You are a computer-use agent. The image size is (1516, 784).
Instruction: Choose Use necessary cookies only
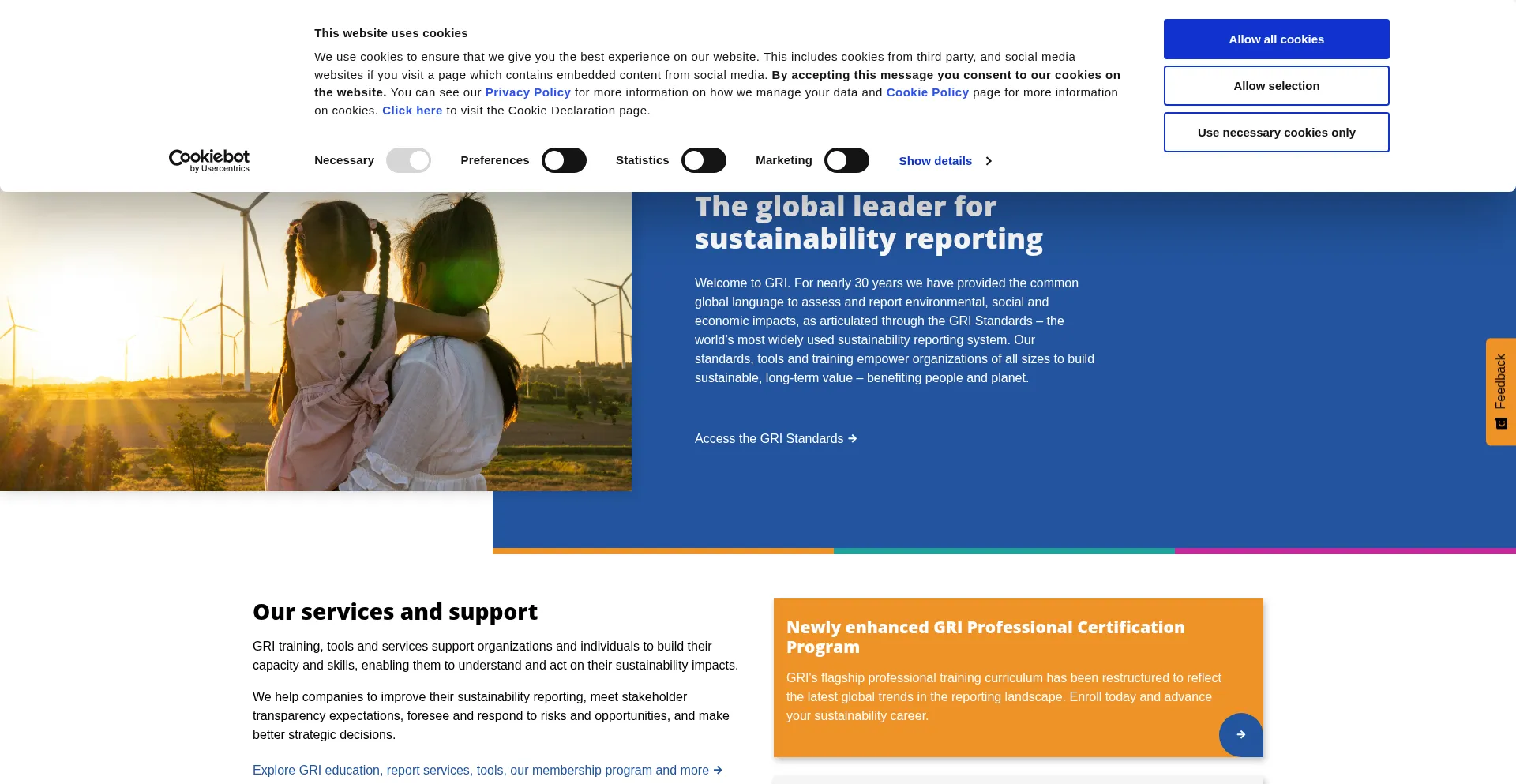click(x=1276, y=133)
